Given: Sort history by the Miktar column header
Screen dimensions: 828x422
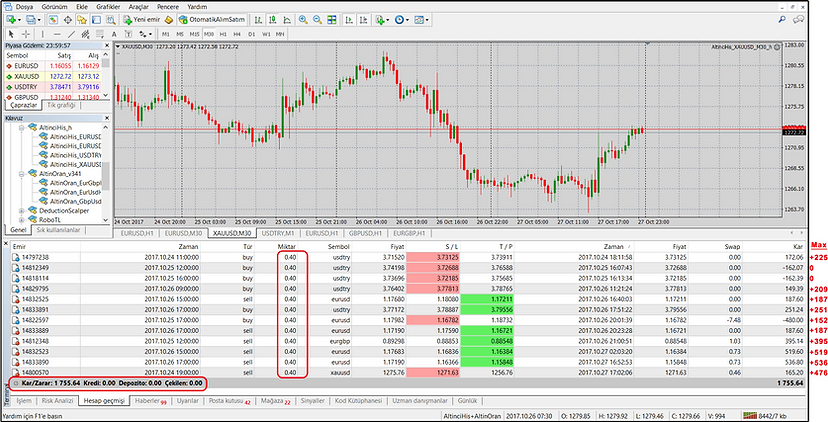Looking at the screenshot, I should (x=287, y=246).
